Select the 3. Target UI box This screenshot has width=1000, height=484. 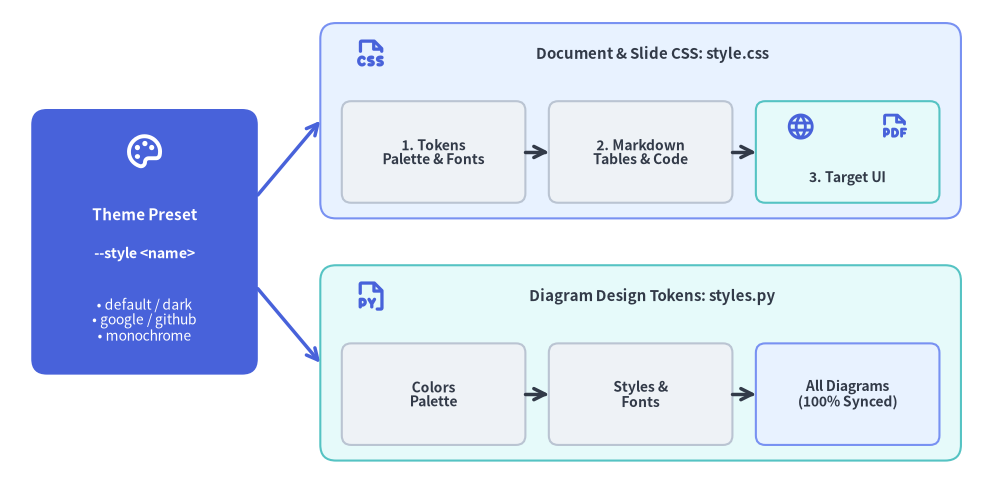point(848,152)
